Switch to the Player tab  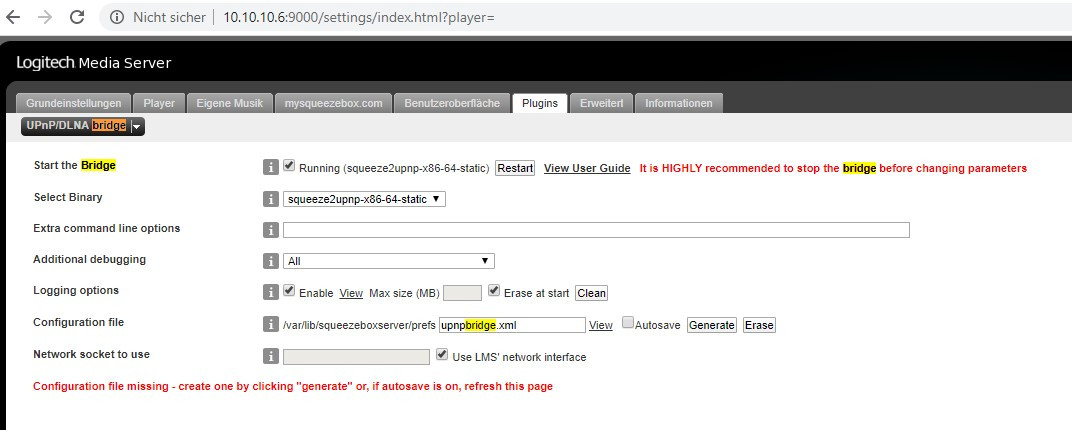159,103
